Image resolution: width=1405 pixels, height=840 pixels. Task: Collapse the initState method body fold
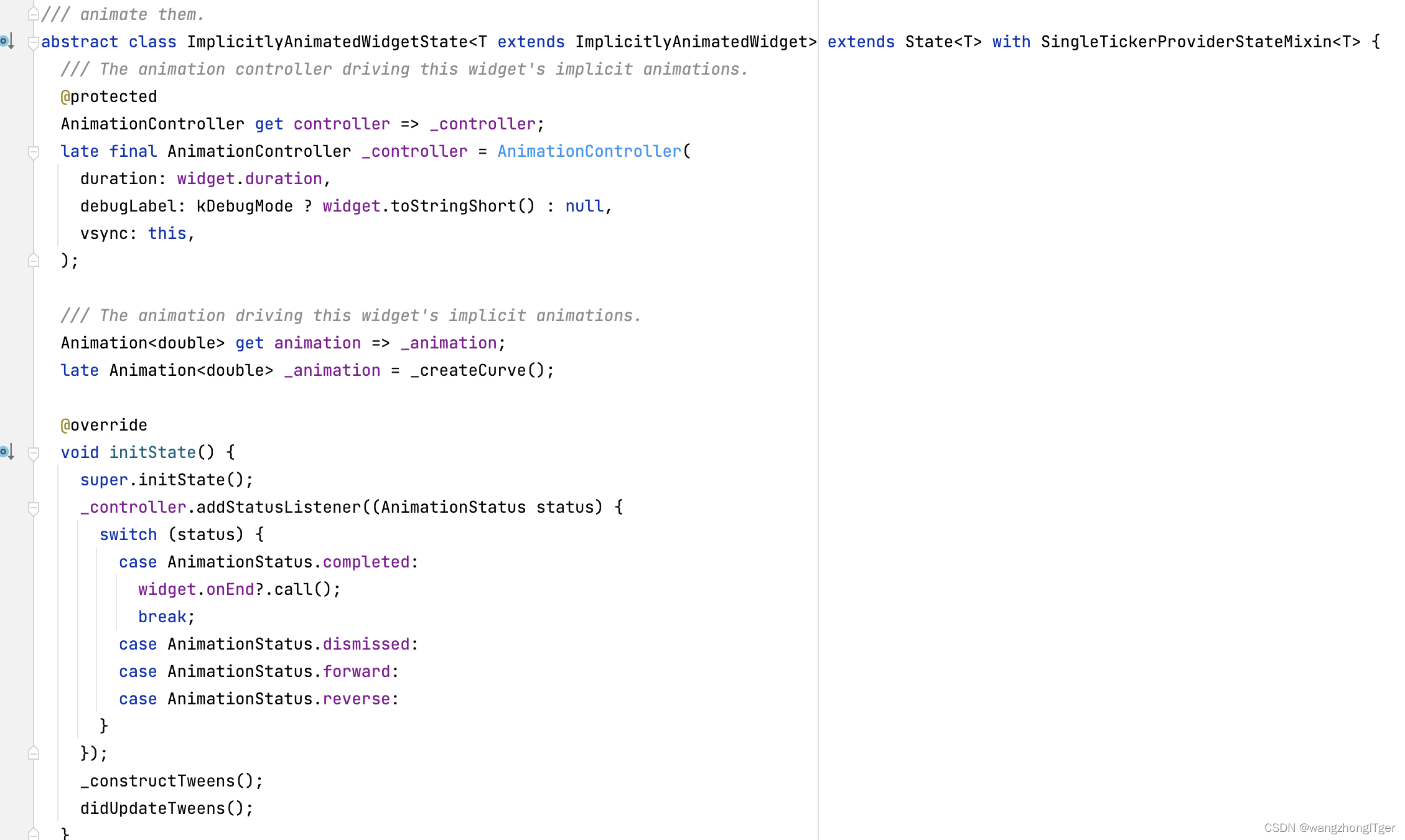point(32,452)
